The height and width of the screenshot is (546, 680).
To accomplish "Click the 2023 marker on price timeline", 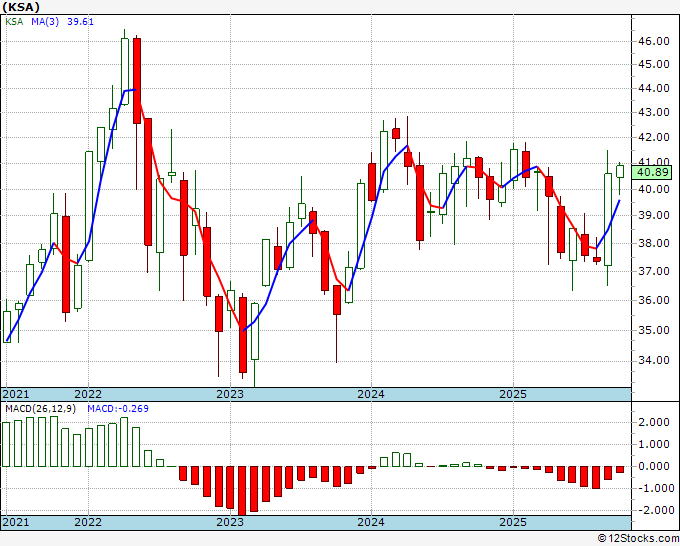I will [x=230, y=394].
